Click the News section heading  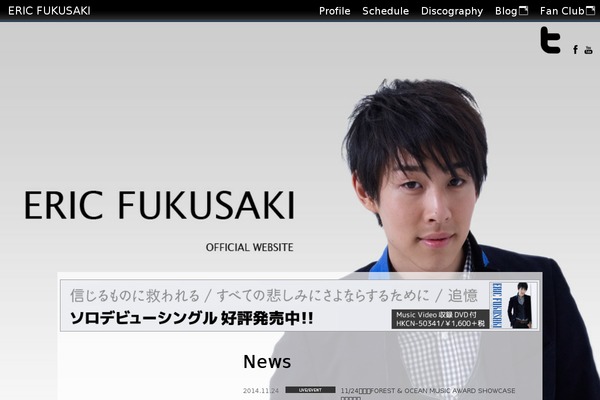click(x=267, y=362)
